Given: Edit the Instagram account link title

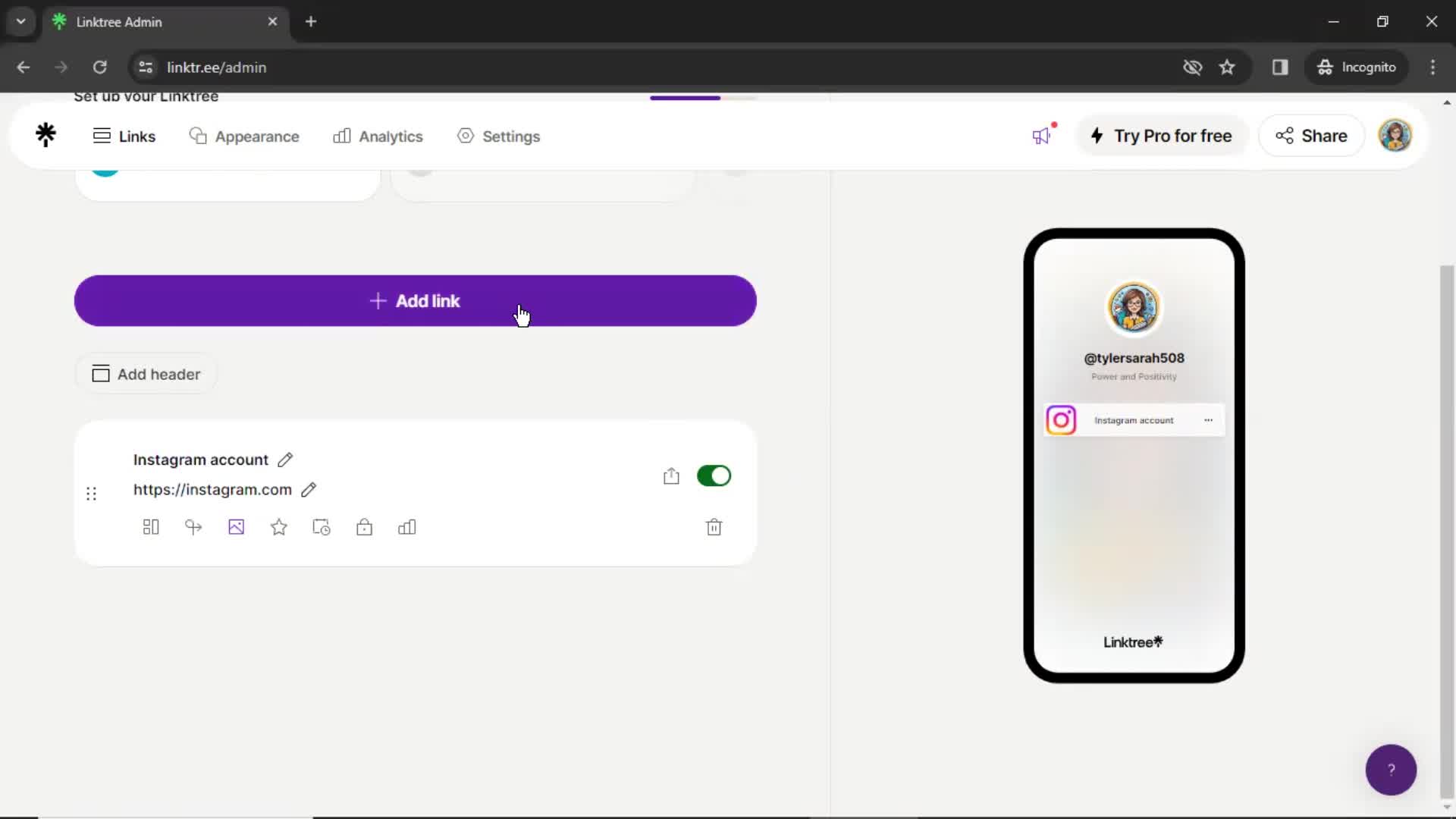Looking at the screenshot, I should (284, 459).
